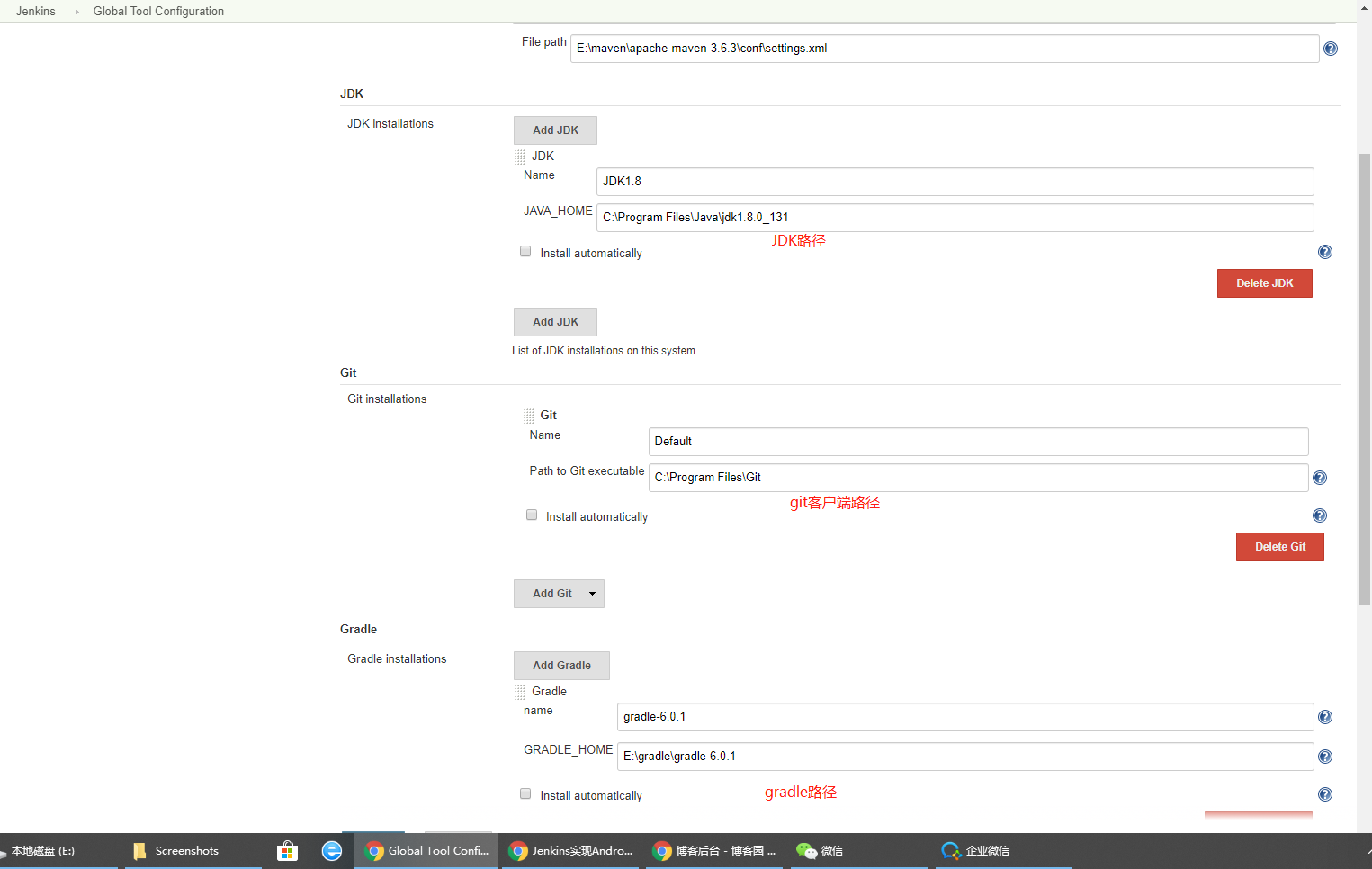Click the page vertical scrollbar thumb

coord(1364,378)
